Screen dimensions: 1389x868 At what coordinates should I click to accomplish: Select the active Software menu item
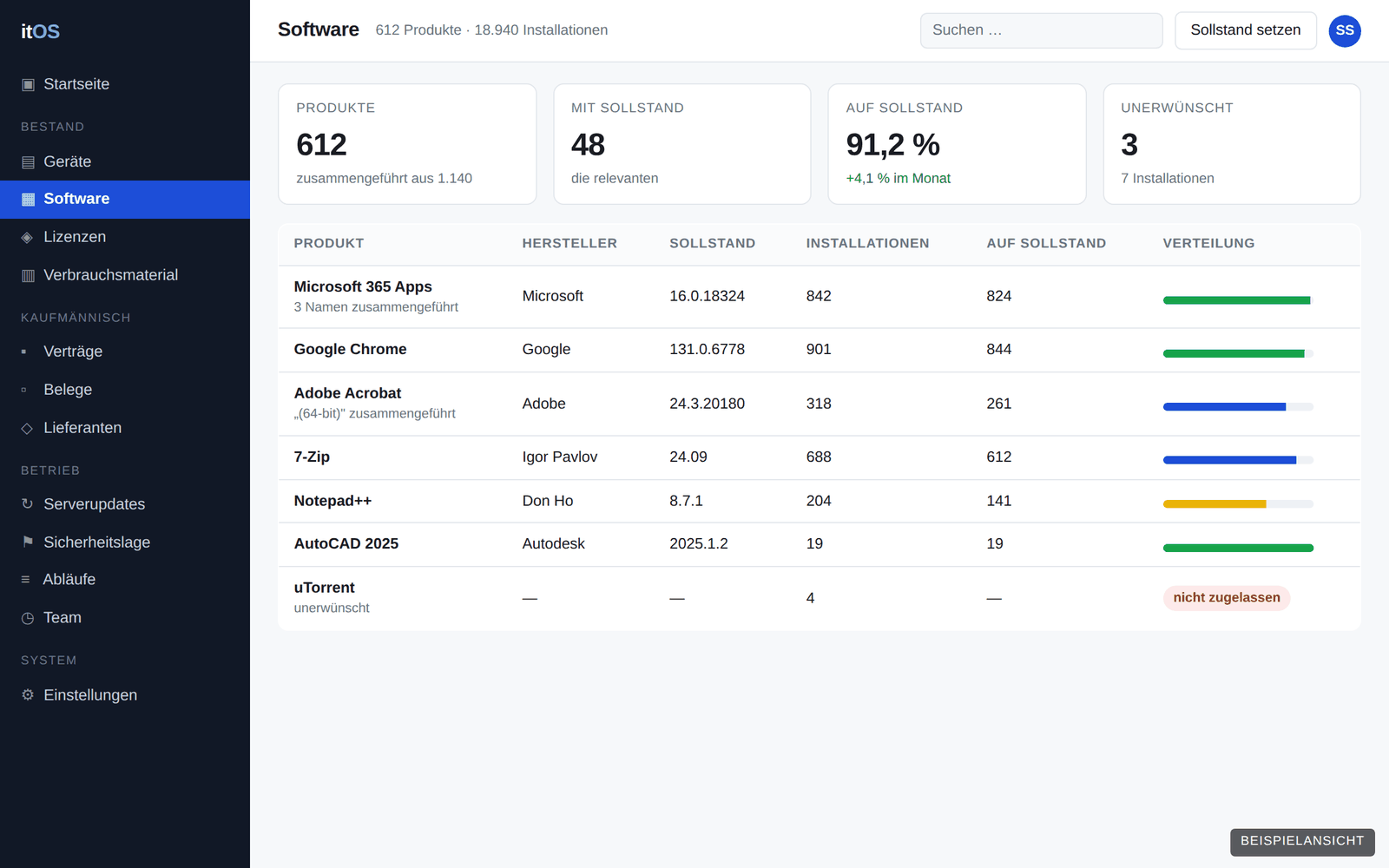point(125,199)
